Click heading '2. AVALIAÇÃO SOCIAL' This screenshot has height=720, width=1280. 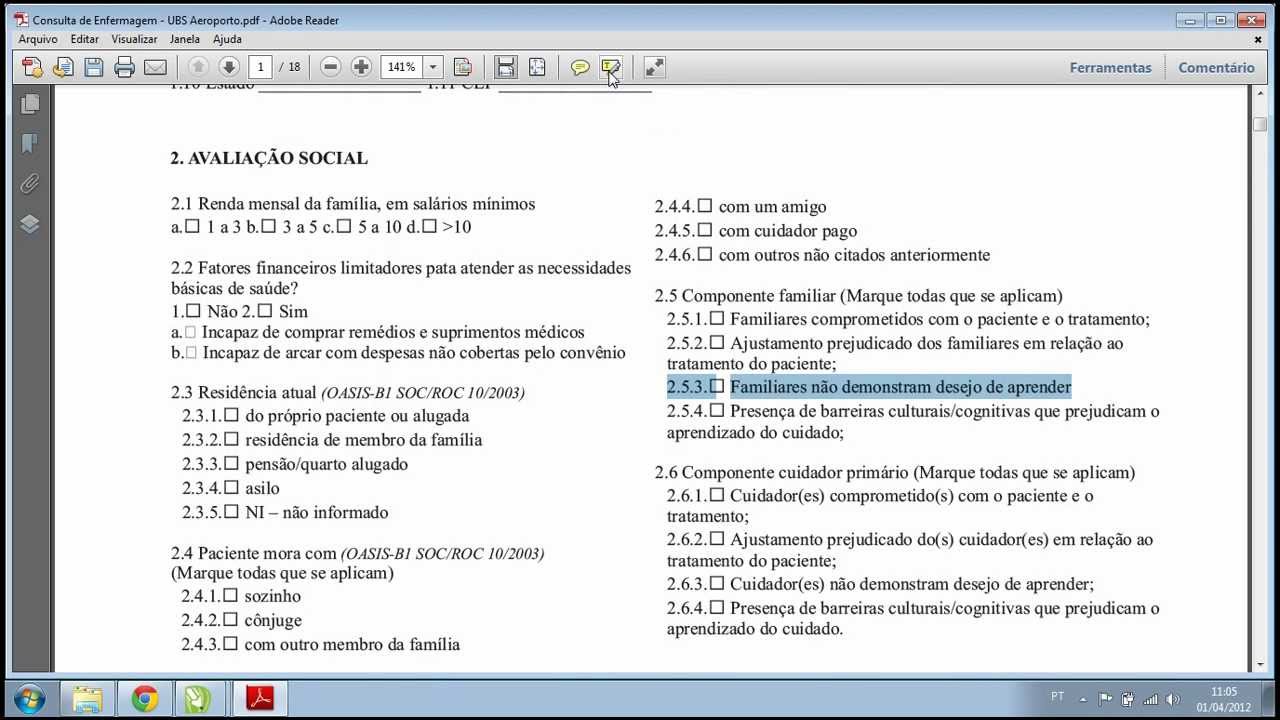click(x=269, y=158)
